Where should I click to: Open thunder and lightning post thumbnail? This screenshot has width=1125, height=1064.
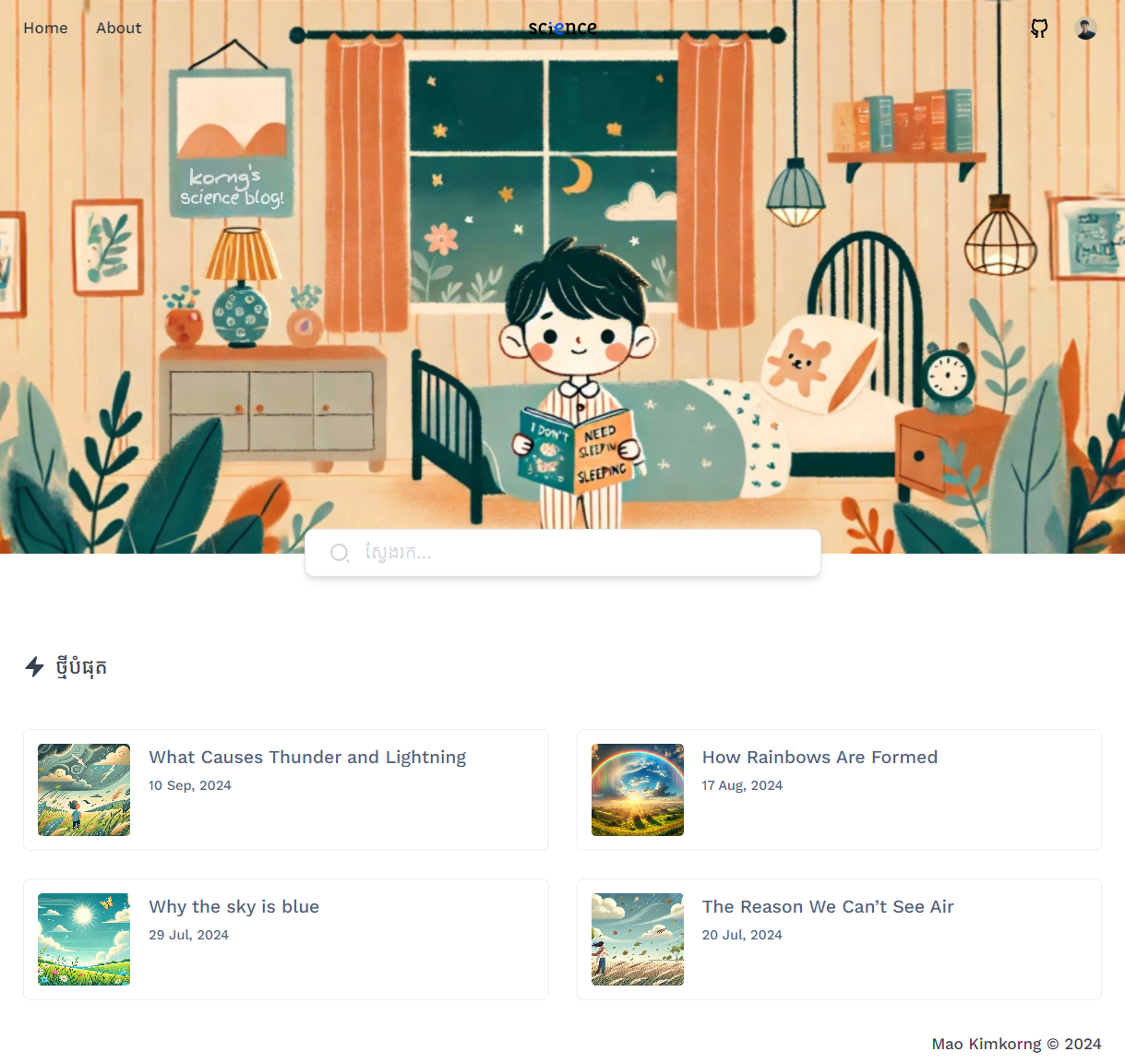(84, 790)
